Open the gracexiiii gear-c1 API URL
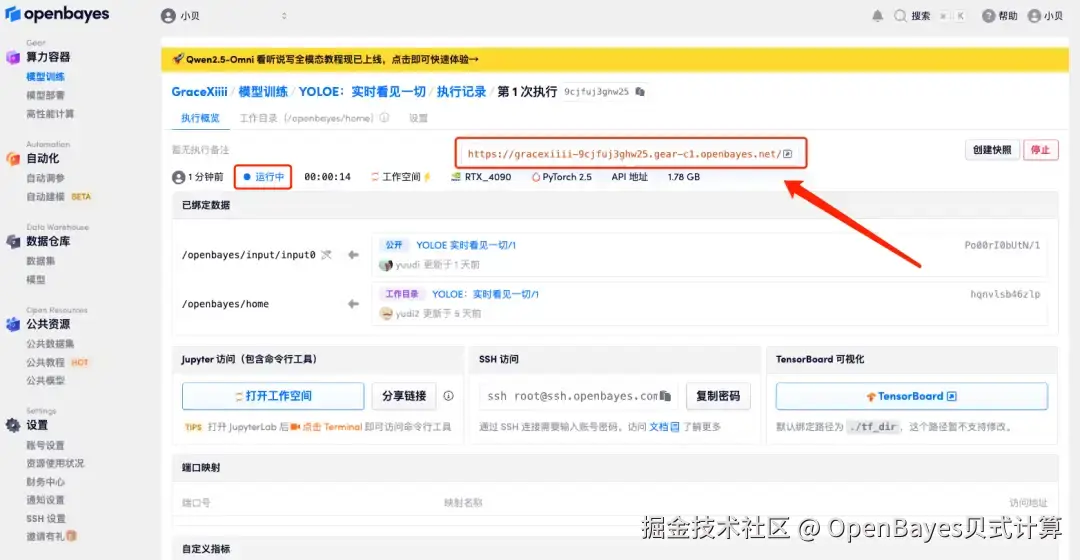The image size is (1080, 560). click(x=624, y=154)
